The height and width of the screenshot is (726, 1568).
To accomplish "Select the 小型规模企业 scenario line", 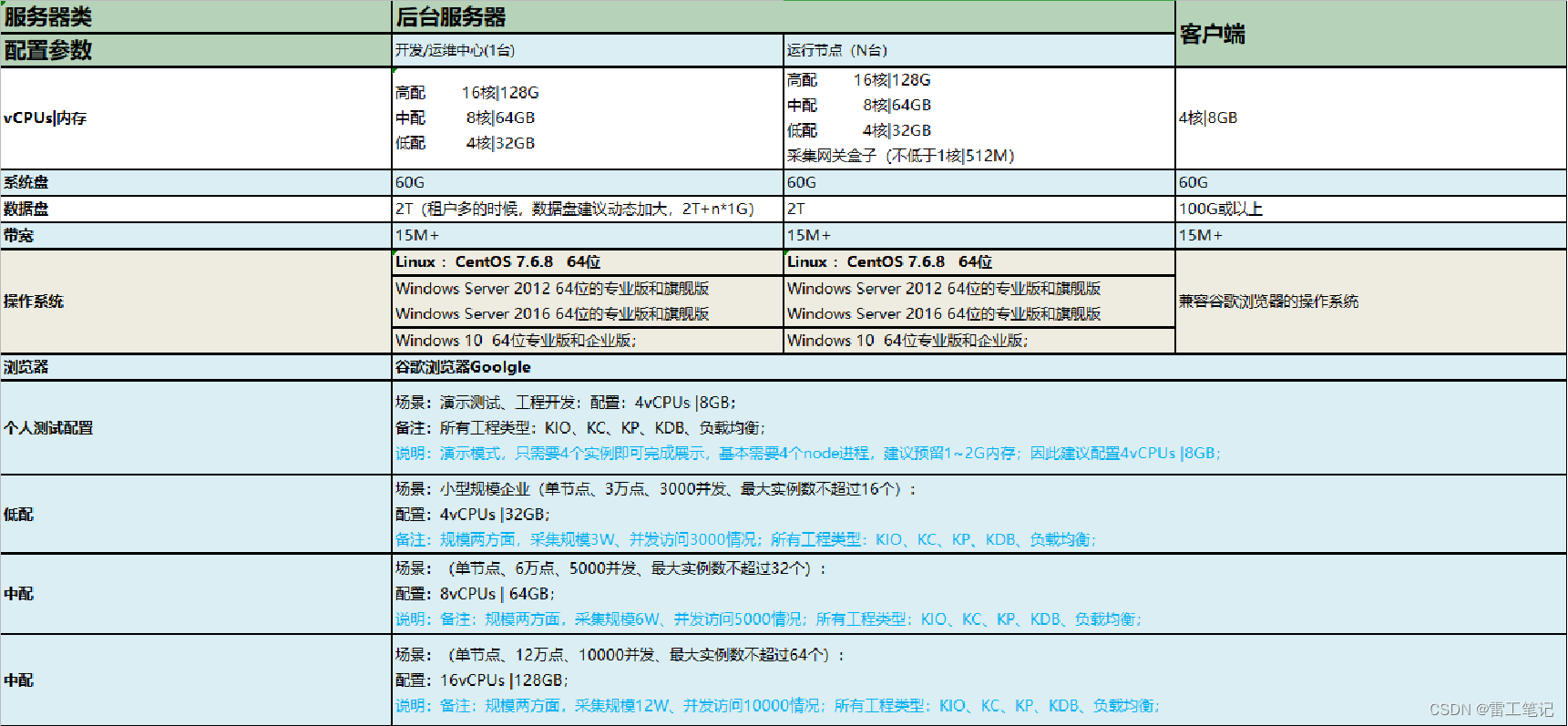I will [656, 489].
